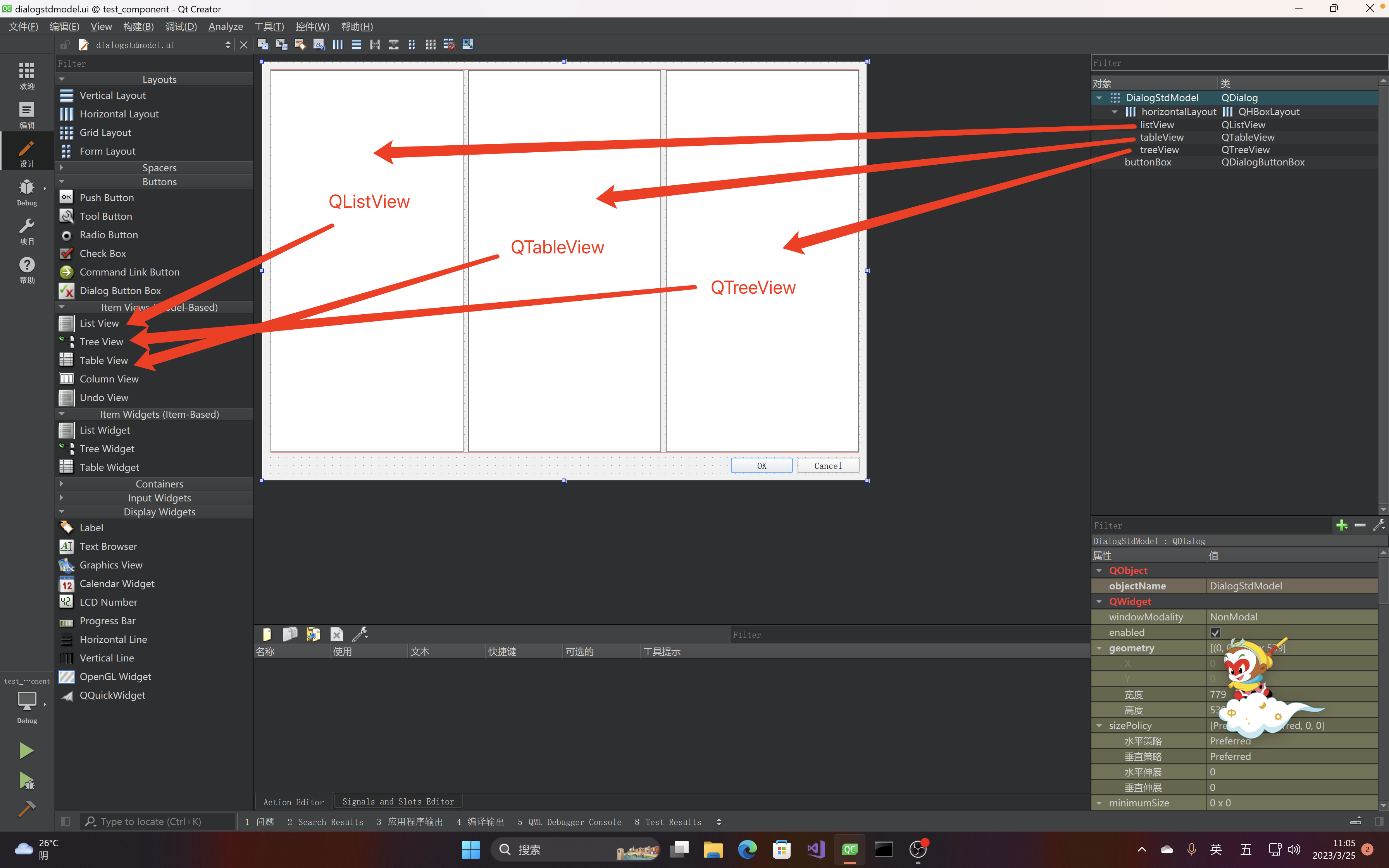Collapse the Buttons widget category
This screenshot has width=1389, height=868.
coord(61,181)
